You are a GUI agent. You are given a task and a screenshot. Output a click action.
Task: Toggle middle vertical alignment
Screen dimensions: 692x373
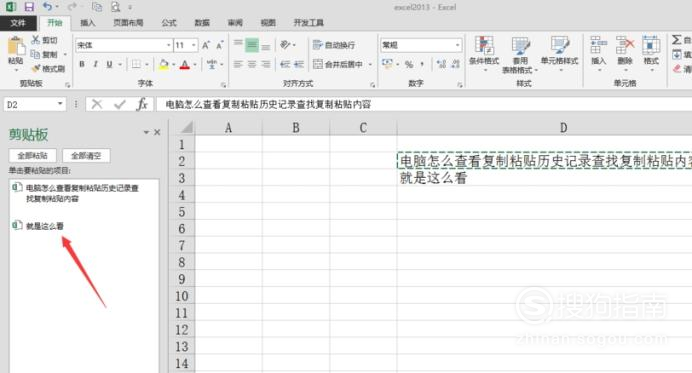coord(252,45)
